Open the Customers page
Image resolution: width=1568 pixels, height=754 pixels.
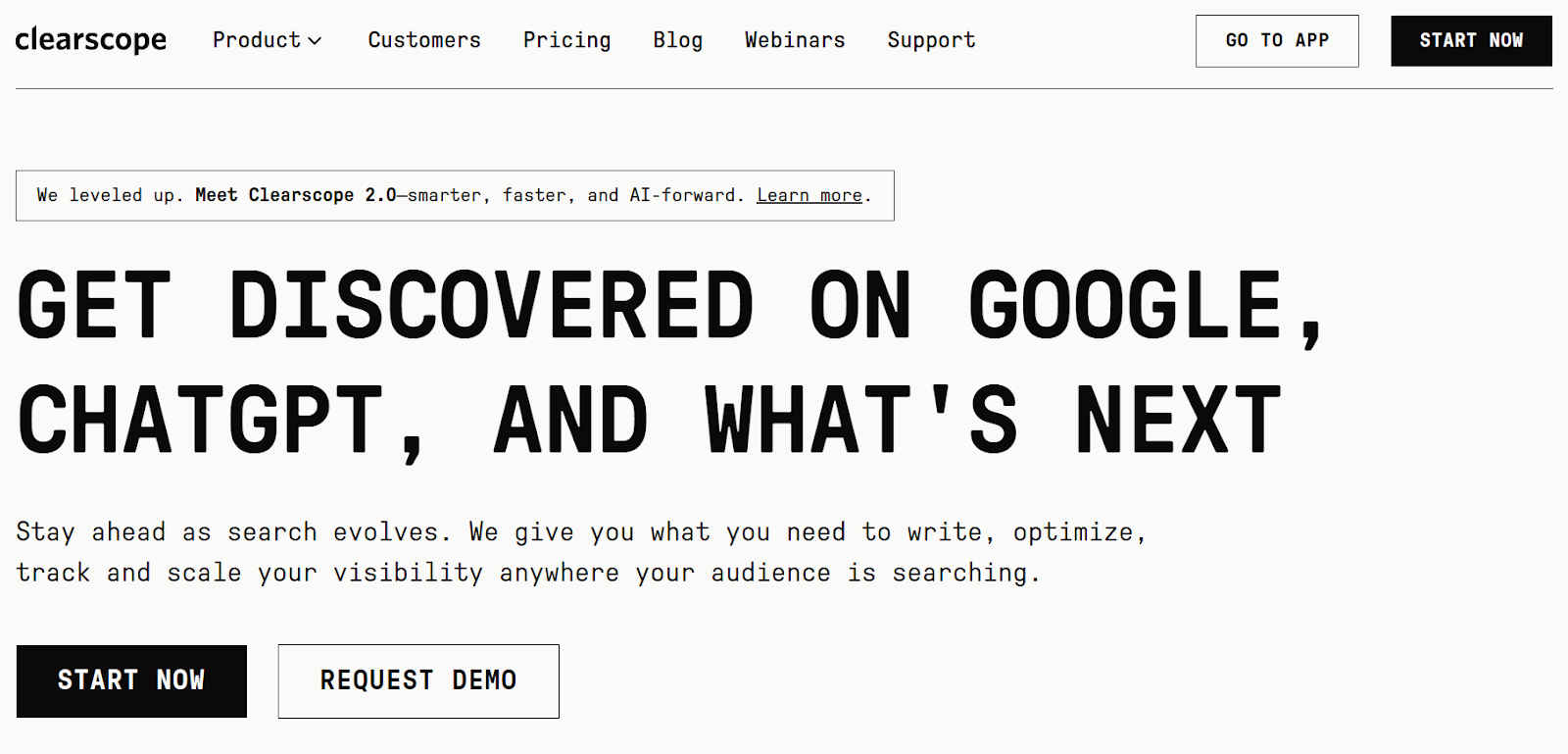coord(424,40)
